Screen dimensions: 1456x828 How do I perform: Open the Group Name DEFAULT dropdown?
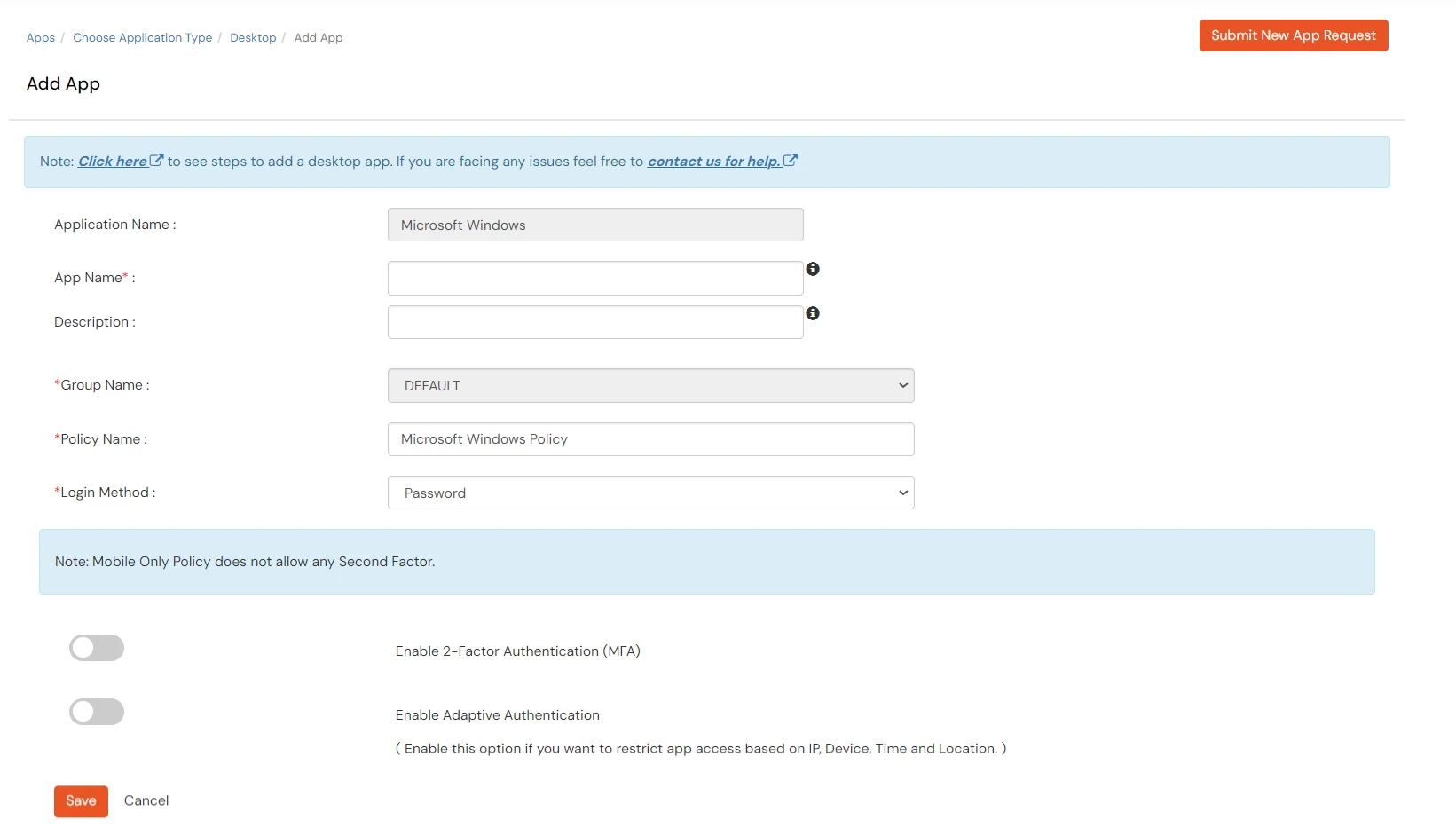tap(650, 386)
